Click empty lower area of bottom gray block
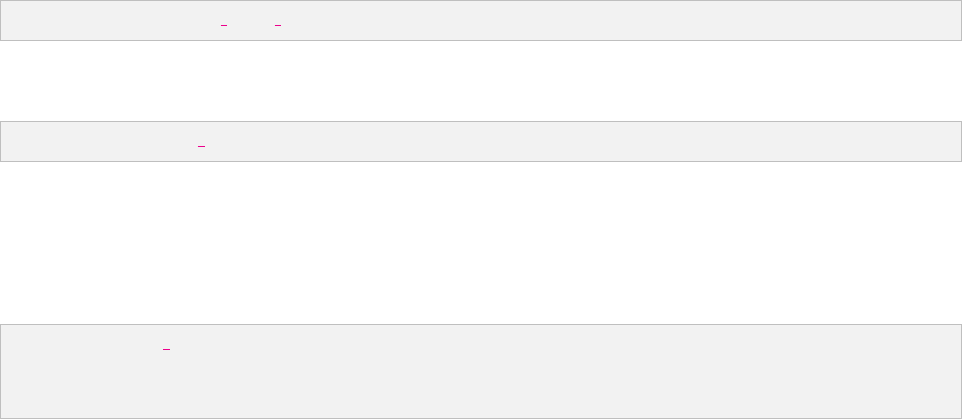962x419 pixels. tap(481, 393)
